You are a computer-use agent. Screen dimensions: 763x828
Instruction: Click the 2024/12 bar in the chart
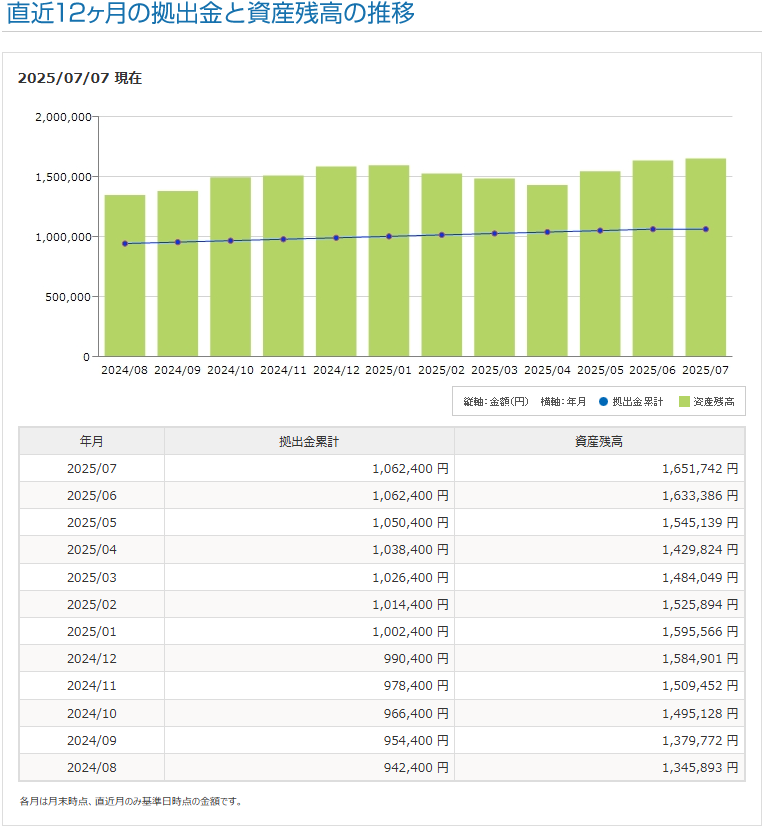tap(336, 261)
